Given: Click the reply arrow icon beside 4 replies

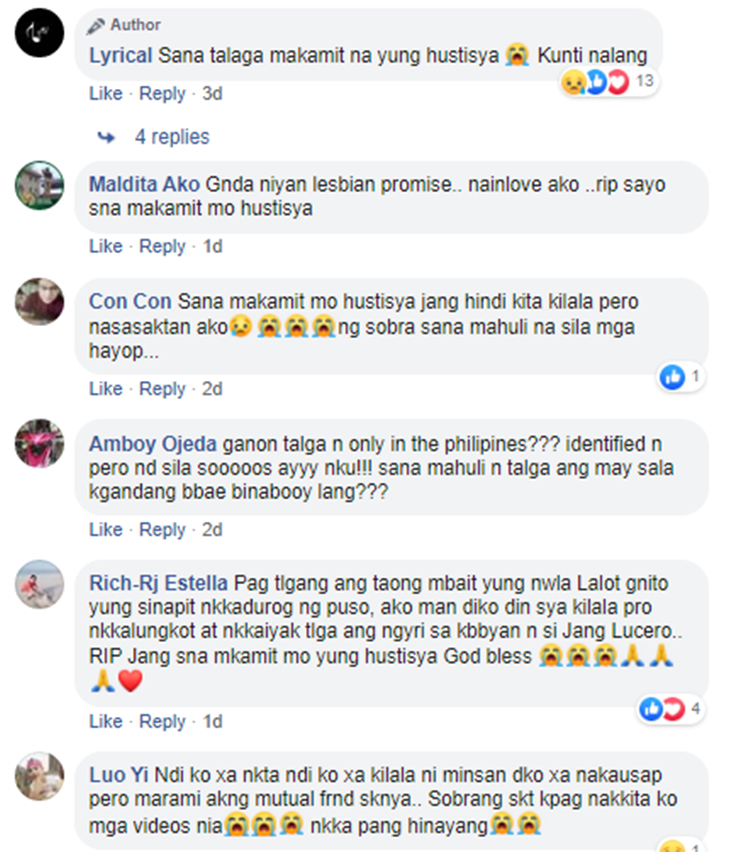Looking at the screenshot, I should coord(107,137).
